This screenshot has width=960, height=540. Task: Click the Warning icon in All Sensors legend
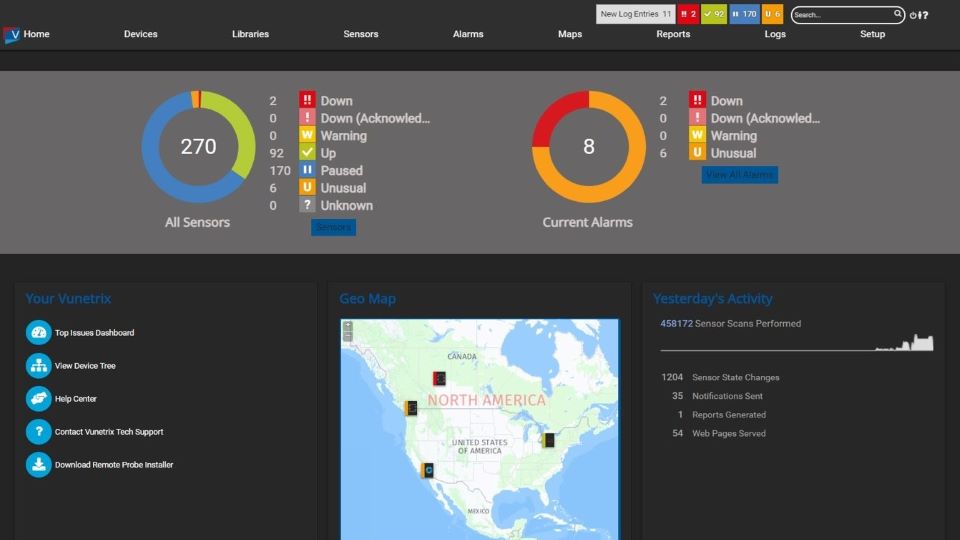click(307, 135)
